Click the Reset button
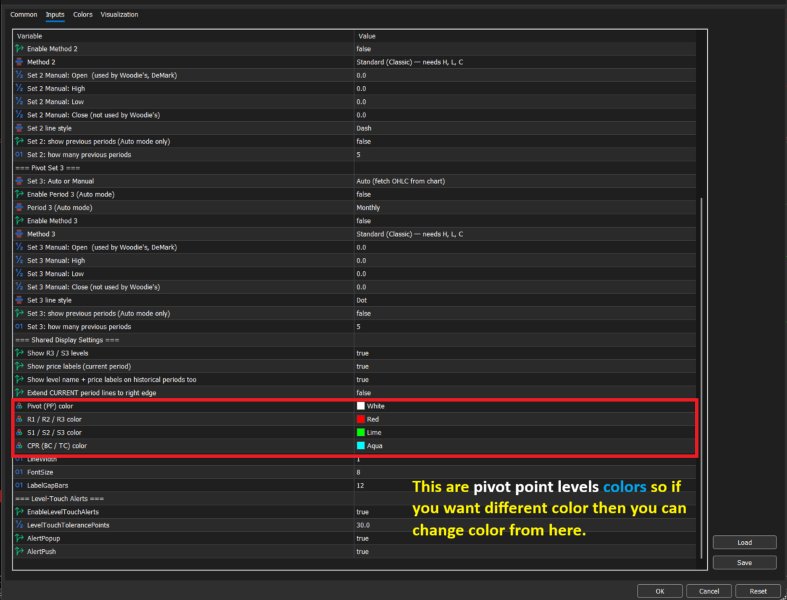This screenshot has width=787, height=600. point(758,591)
